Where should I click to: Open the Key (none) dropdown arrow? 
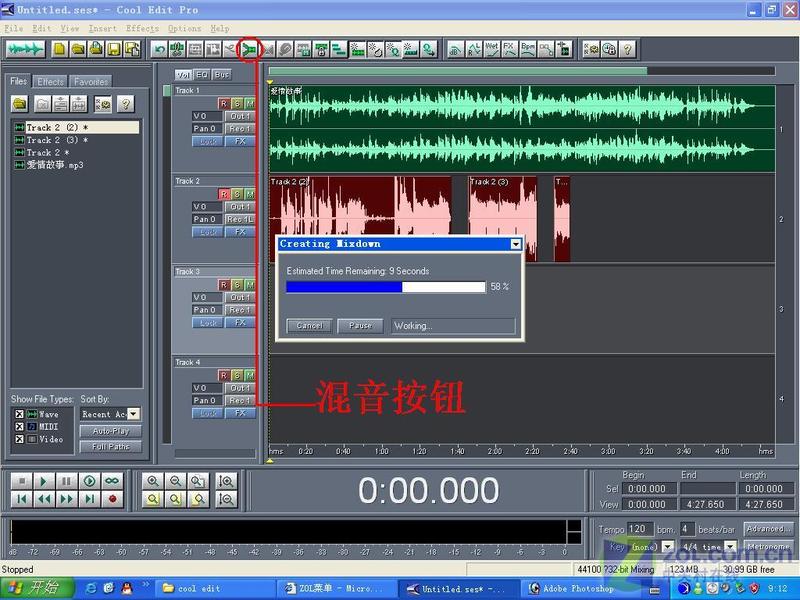coord(668,546)
